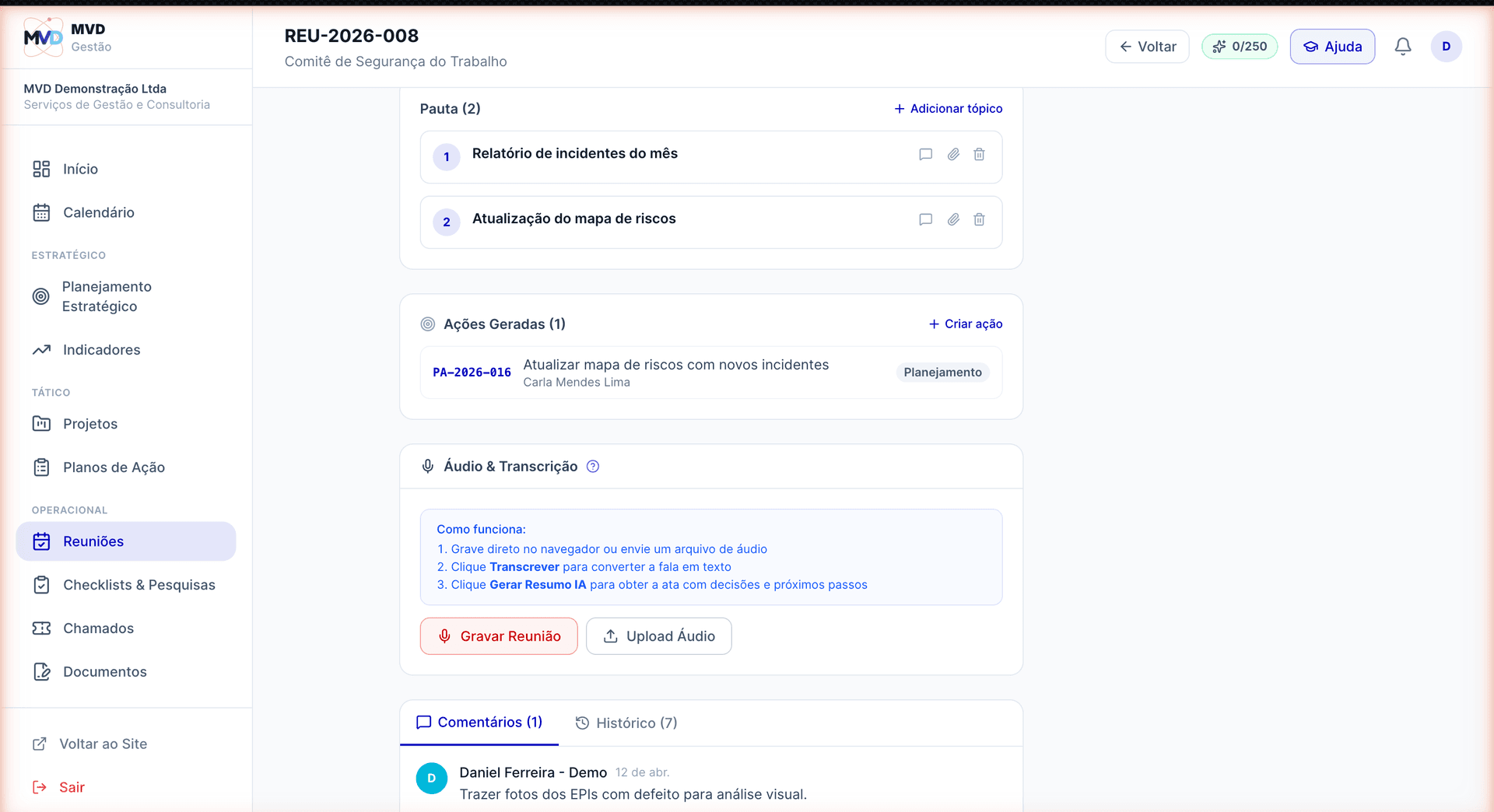Open the user avatar D menu

tap(1447, 47)
